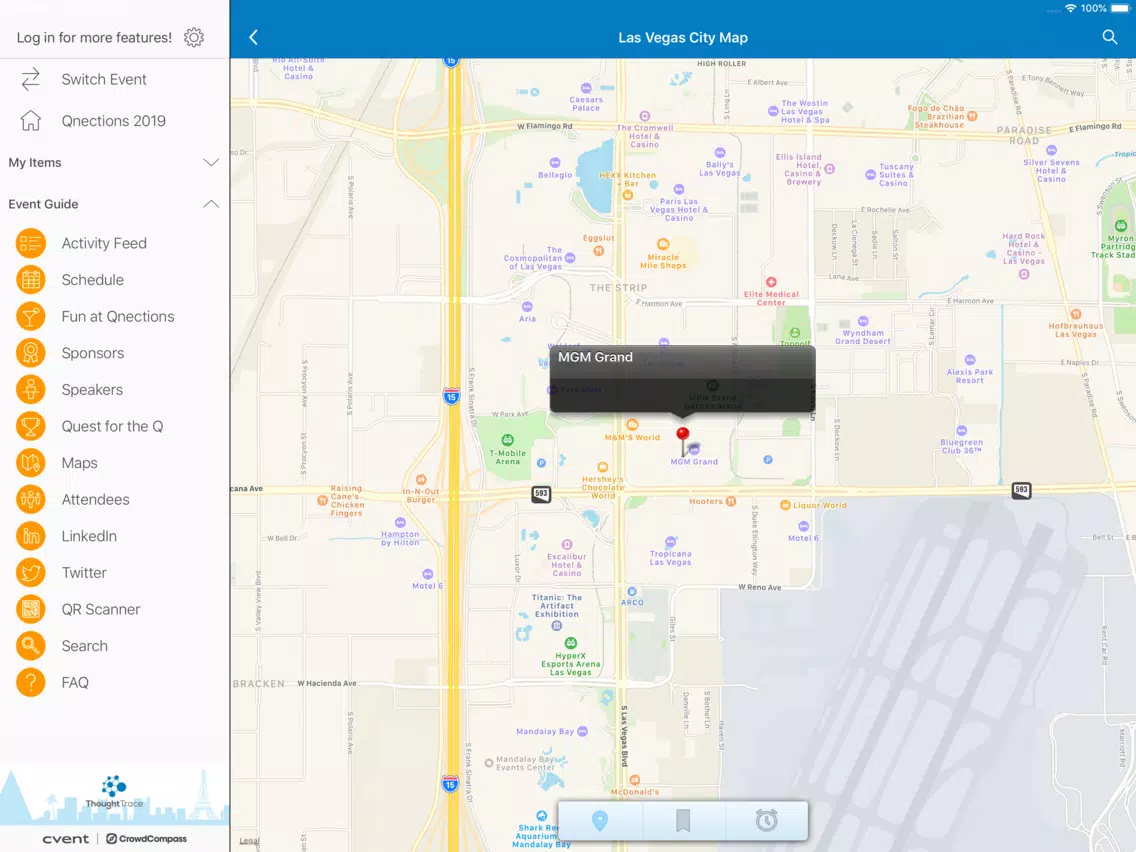Check the battery indicator in status bar
Screen dimensions: 1136x852
click(1120, 8)
